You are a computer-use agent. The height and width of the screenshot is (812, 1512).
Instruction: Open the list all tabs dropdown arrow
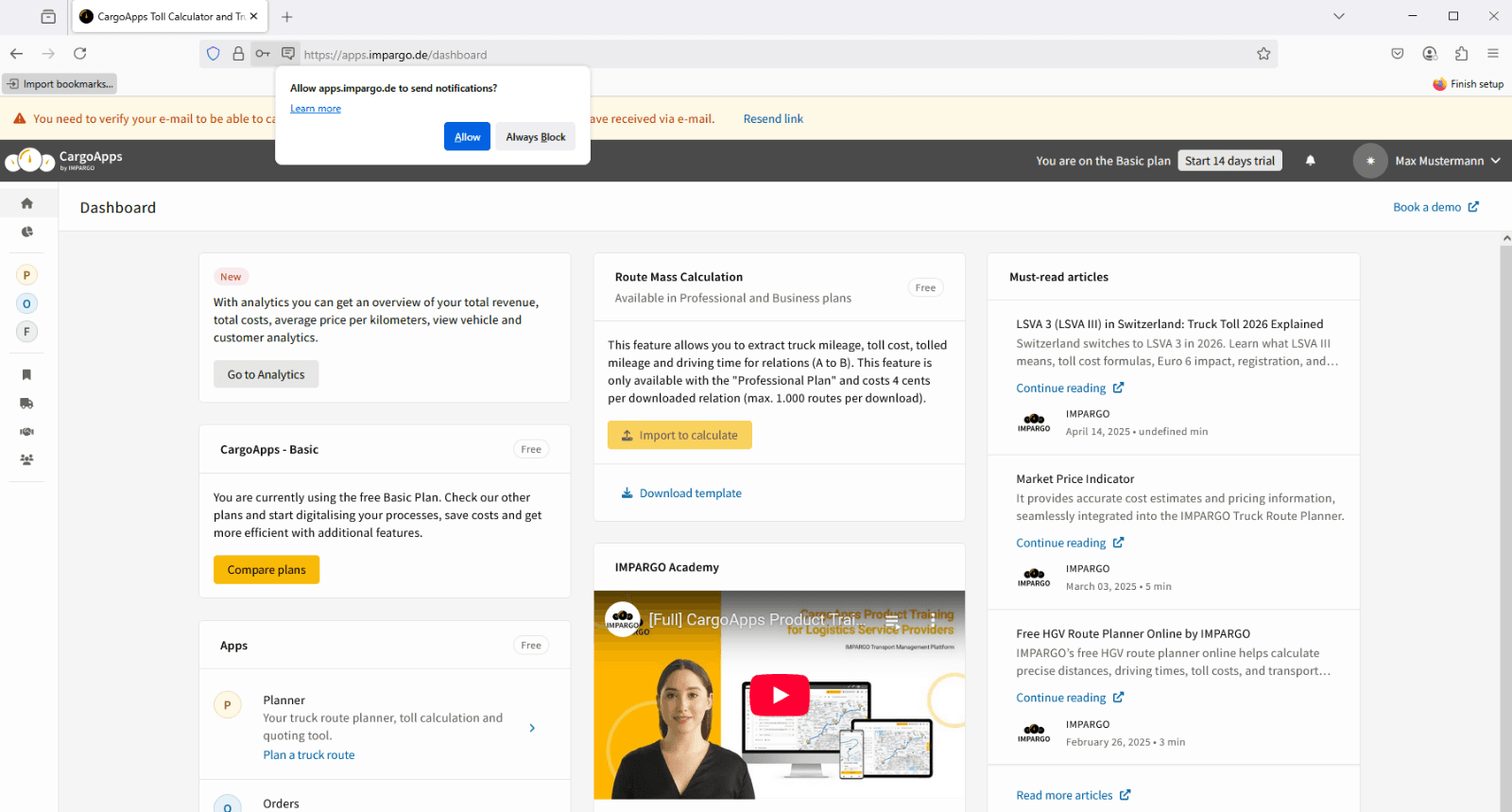click(1339, 16)
